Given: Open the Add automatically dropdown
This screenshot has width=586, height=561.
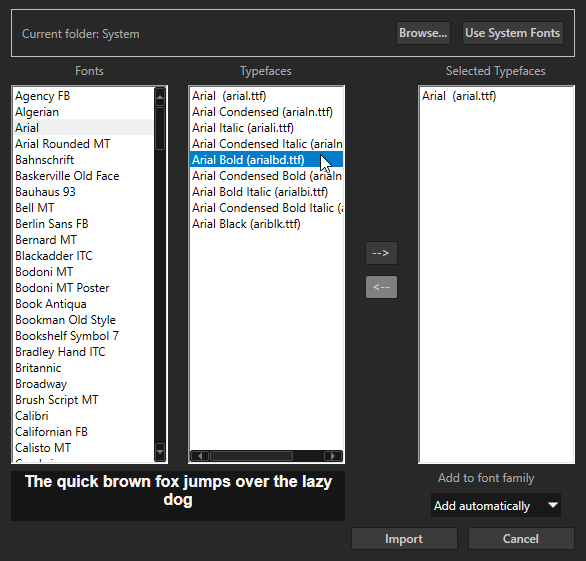Looking at the screenshot, I should coord(496,505).
